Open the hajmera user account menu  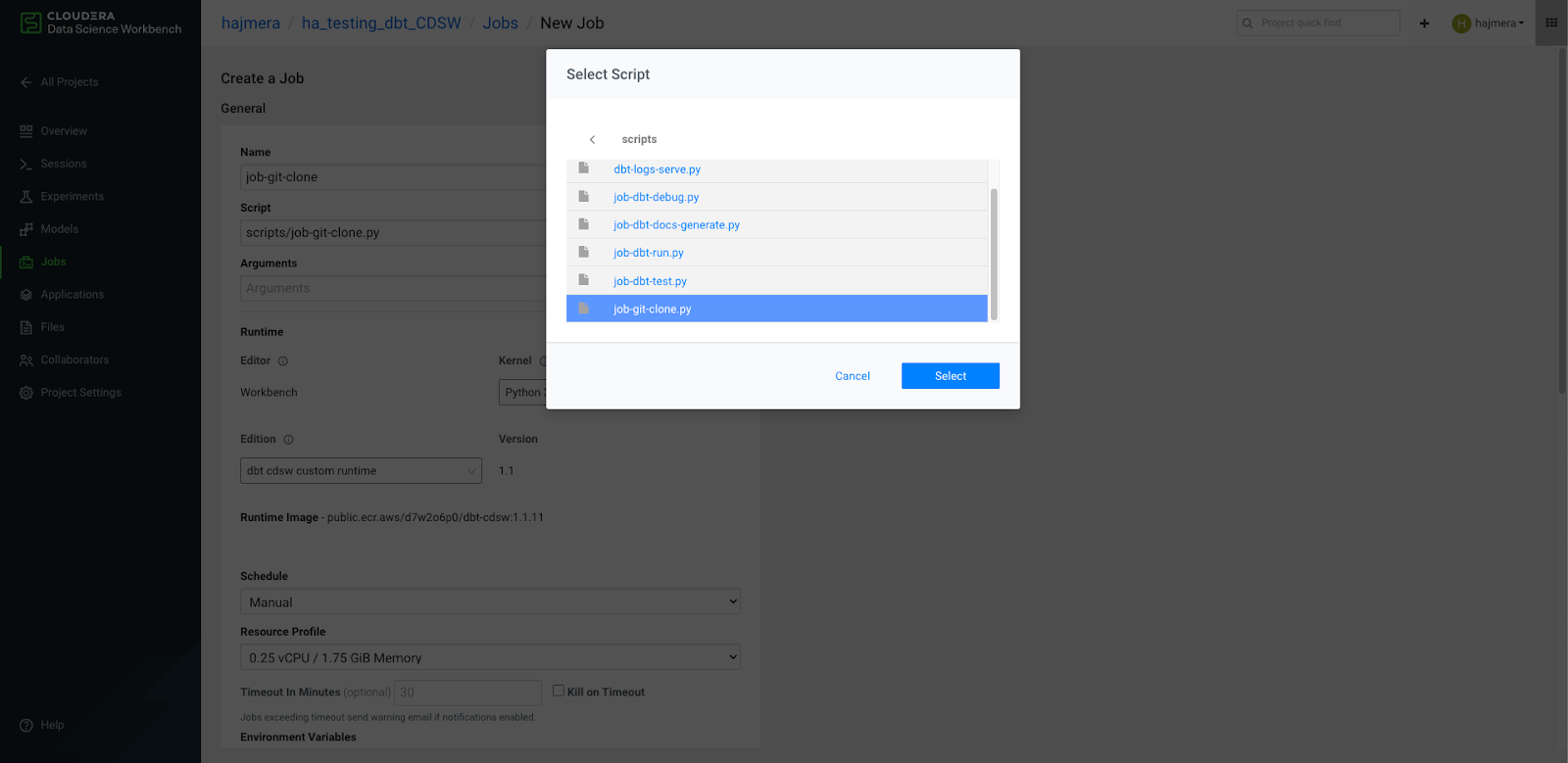pos(1489,24)
